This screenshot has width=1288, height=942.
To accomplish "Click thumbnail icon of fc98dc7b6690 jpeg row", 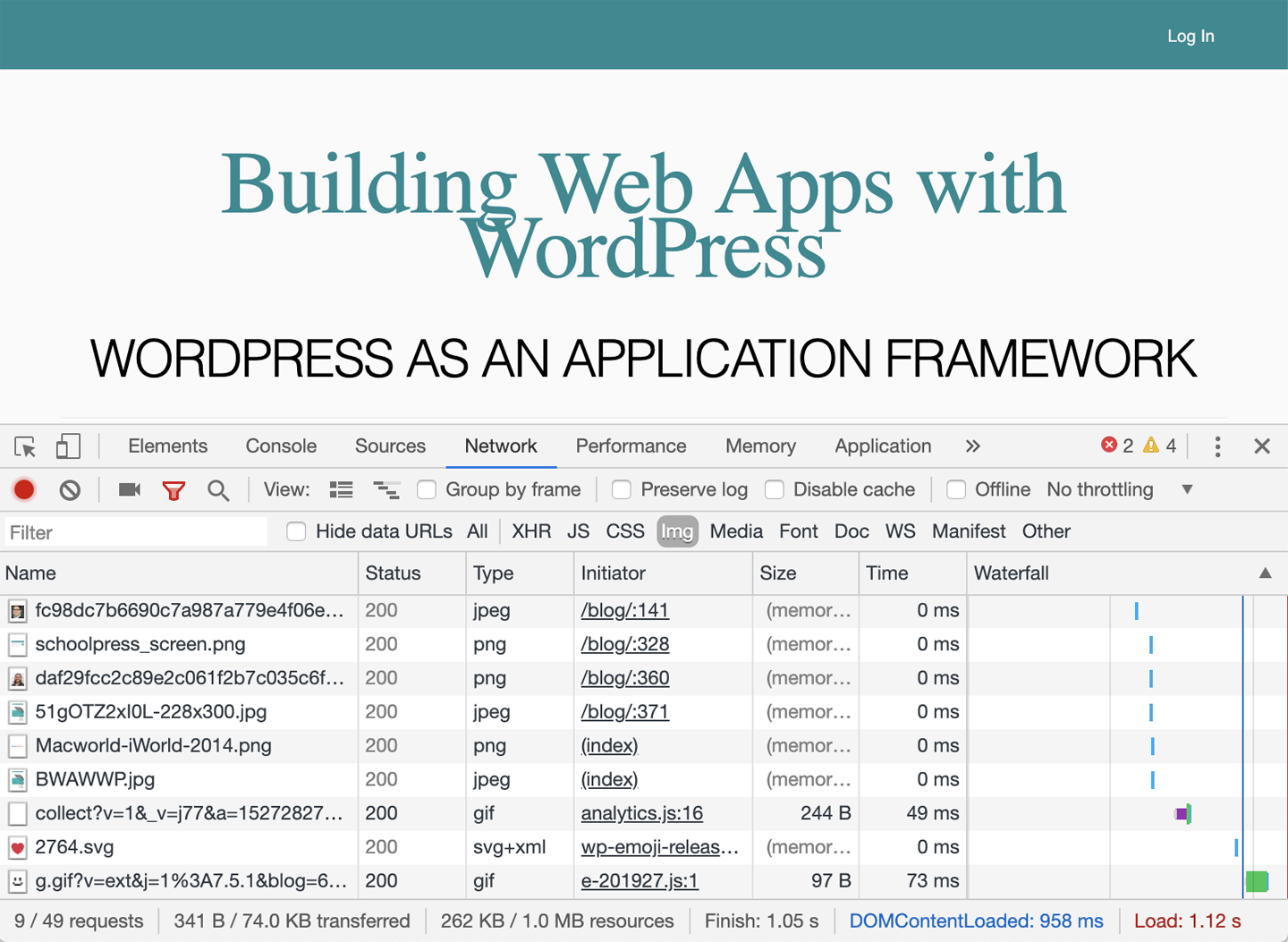I will pos(17,611).
